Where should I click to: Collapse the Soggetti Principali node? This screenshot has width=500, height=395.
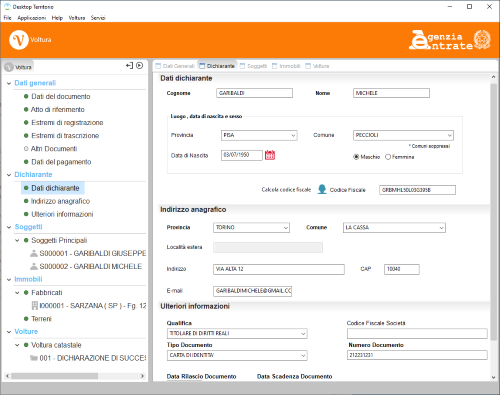(x=17, y=240)
